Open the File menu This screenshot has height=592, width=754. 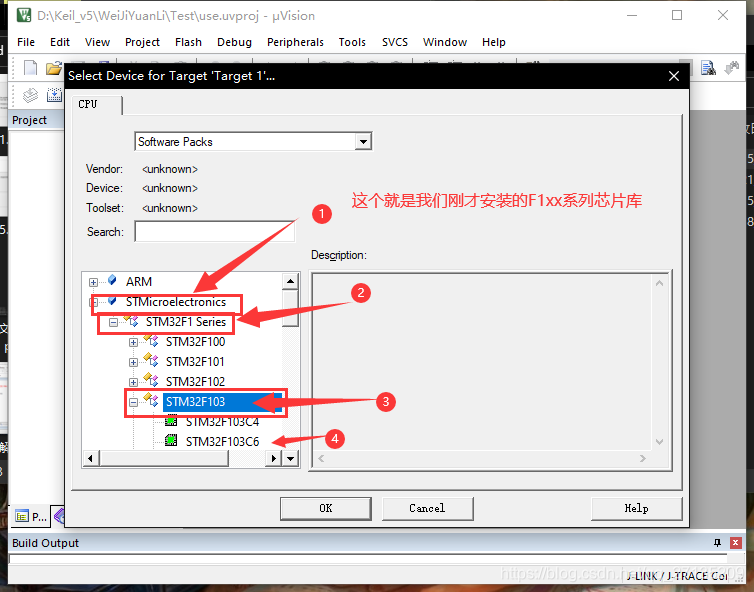click(x=26, y=42)
